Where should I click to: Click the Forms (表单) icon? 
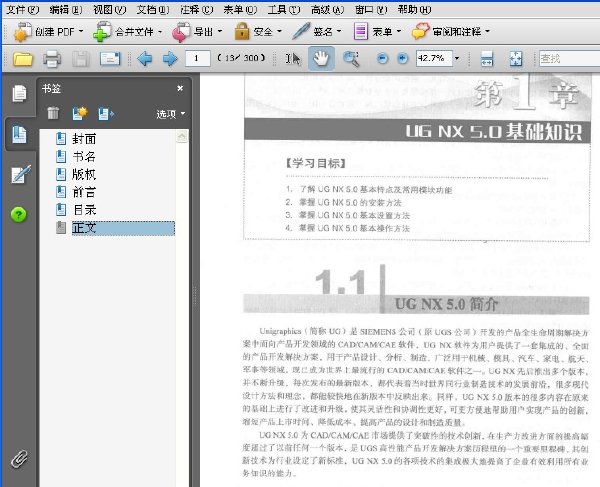[360, 31]
